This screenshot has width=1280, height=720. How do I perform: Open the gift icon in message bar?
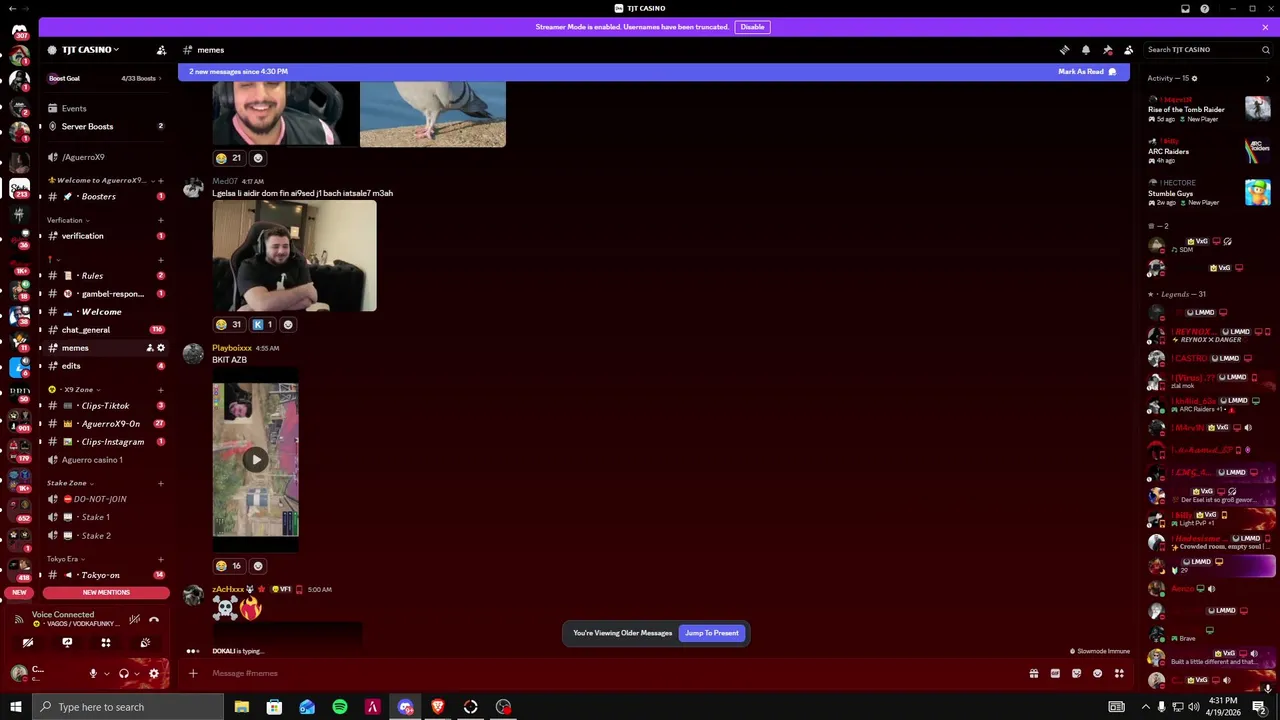pyautogui.click(x=1034, y=673)
